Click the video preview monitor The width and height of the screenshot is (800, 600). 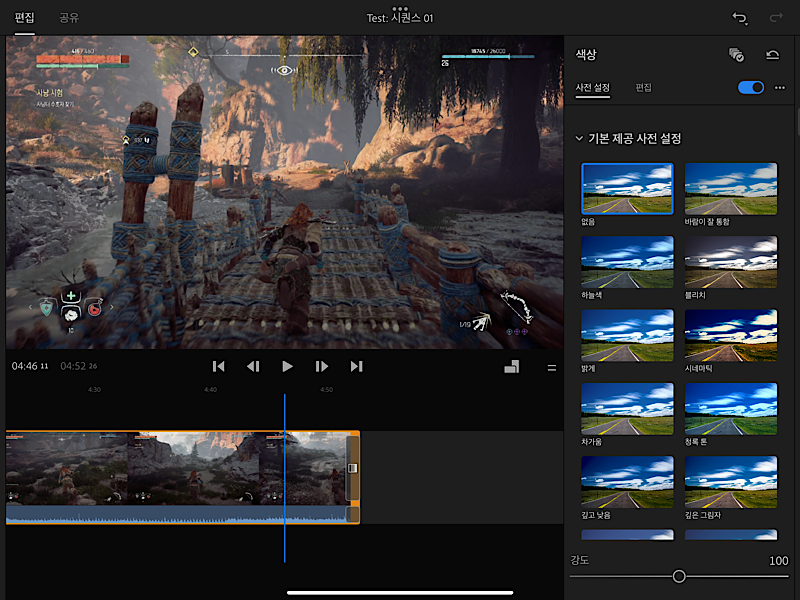tap(285, 192)
